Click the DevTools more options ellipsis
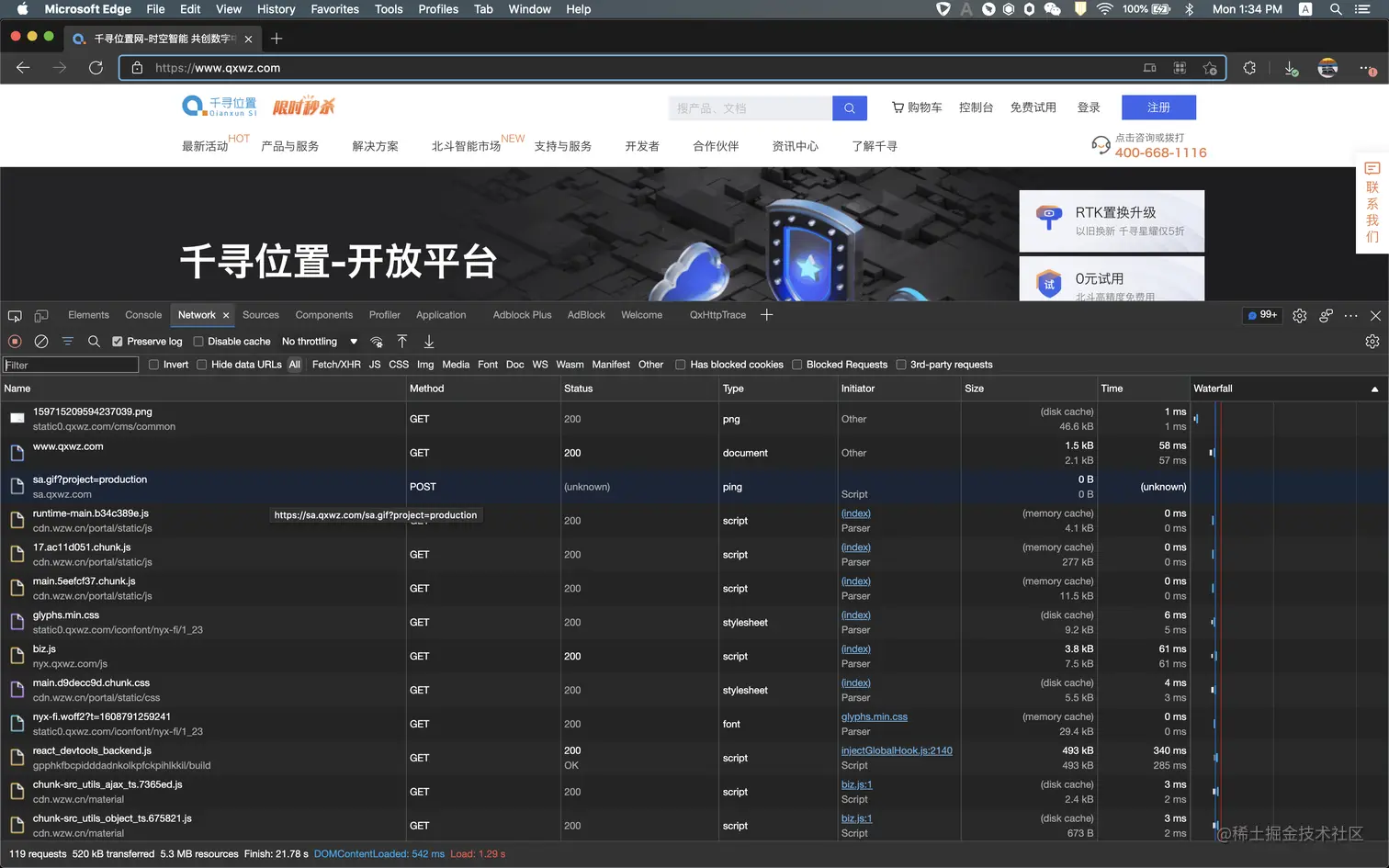Image resolution: width=1389 pixels, height=868 pixels. click(1350, 315)
